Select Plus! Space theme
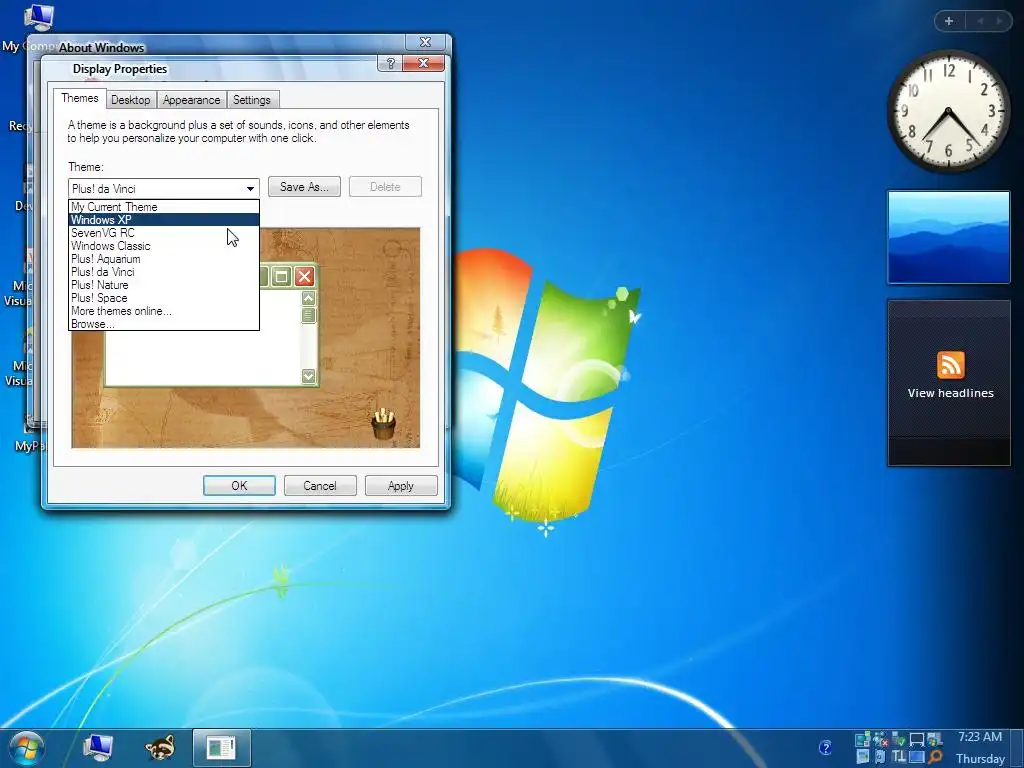Viewport: 1024px width, 768px height. [164, 298]
